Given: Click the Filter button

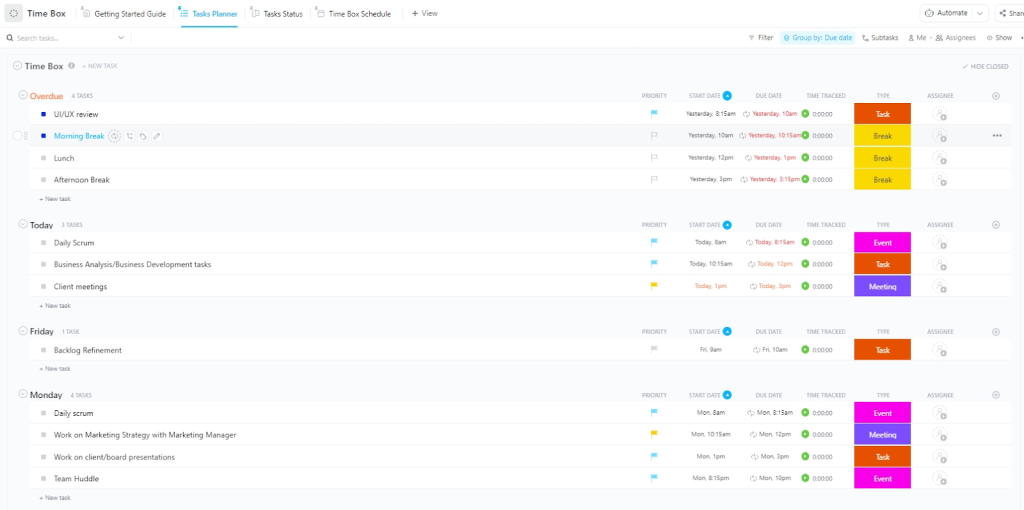Looking at the screenshot, I should [x=760, y=38].
